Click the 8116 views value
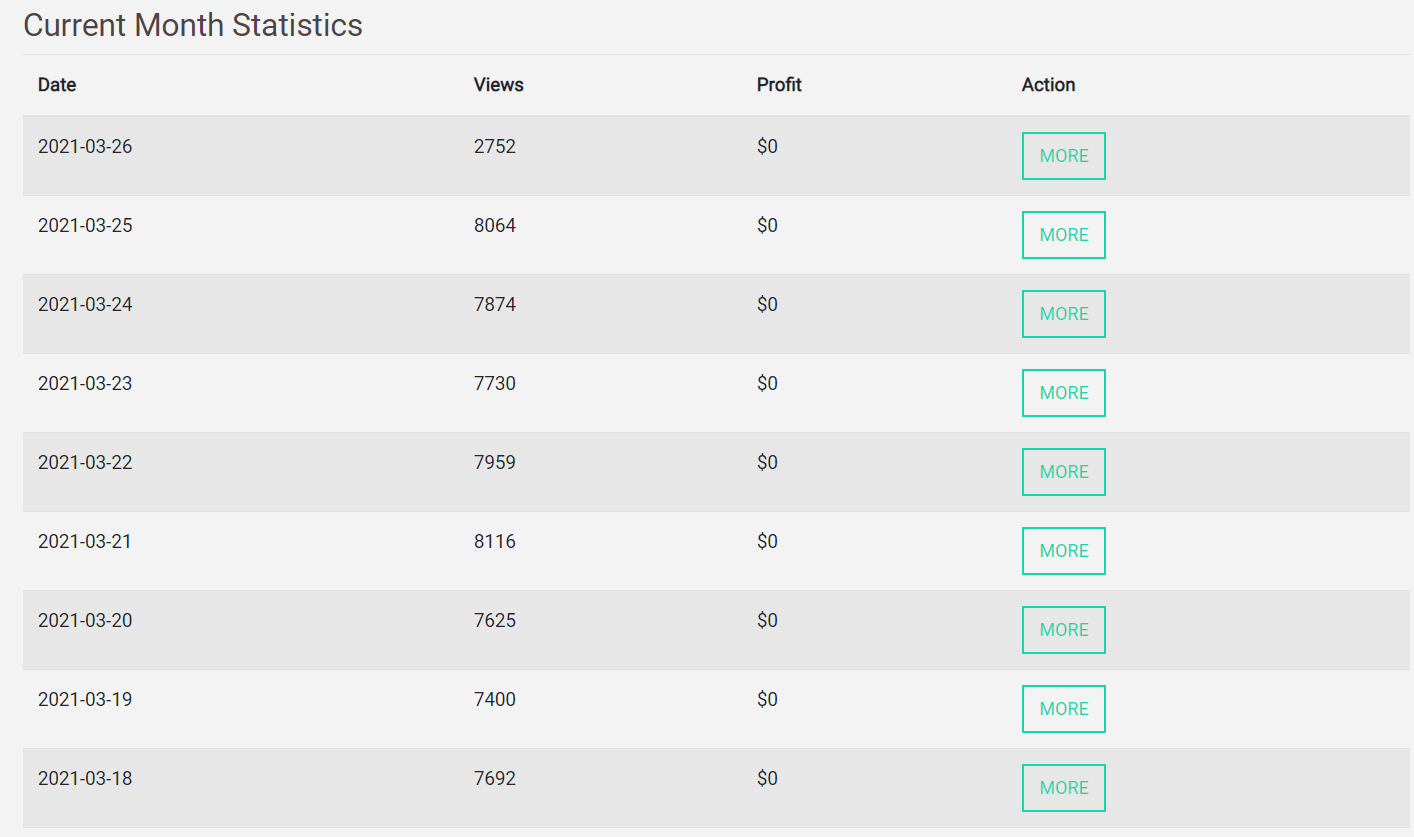Screen dimensions: 1414x837 [x=495, y=542]
